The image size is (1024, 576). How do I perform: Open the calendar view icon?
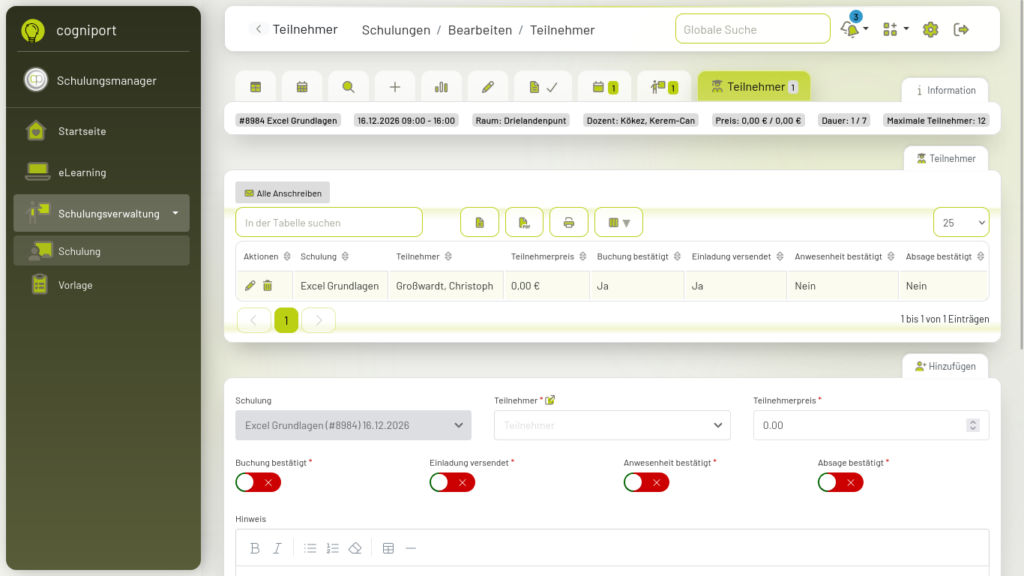[302, 87]
